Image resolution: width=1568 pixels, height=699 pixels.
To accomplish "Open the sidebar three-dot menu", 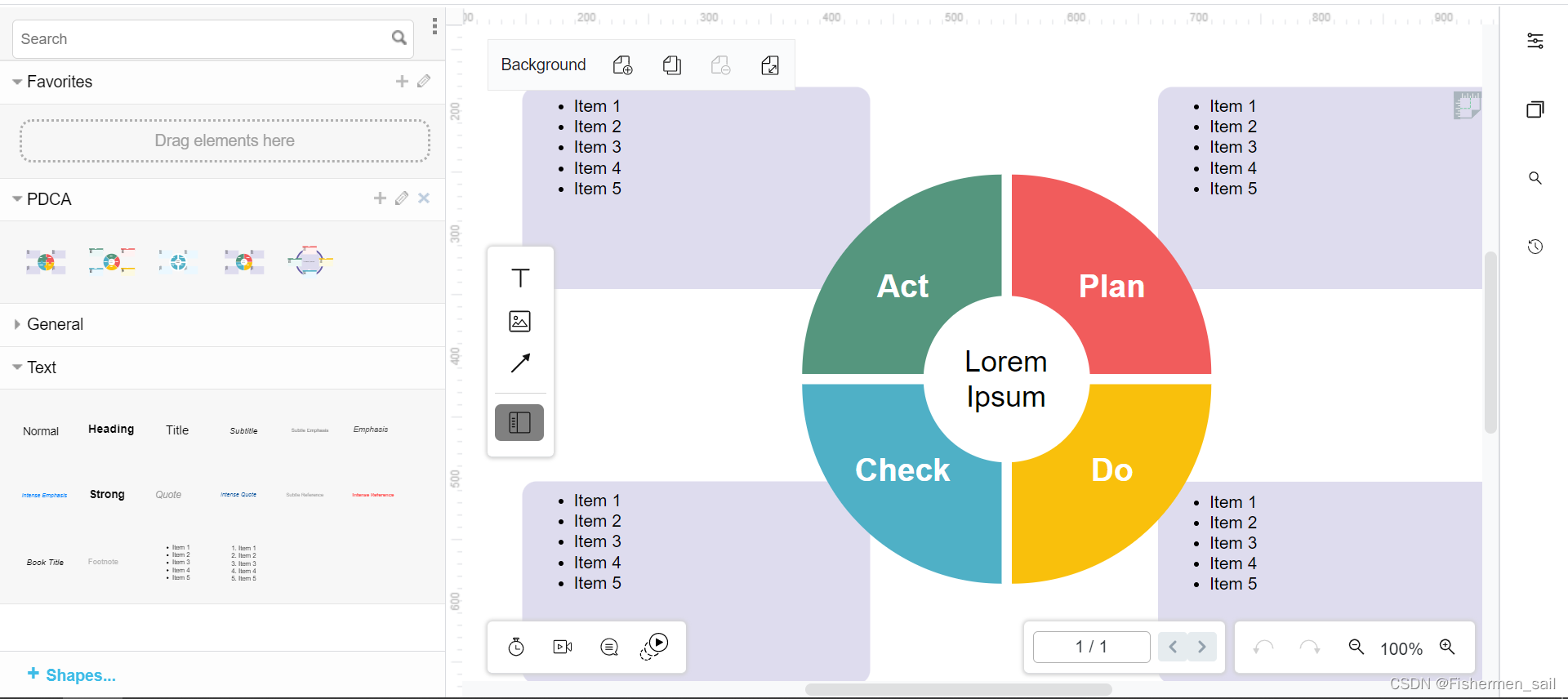I will pyautogui.click(x=434, y=27).
